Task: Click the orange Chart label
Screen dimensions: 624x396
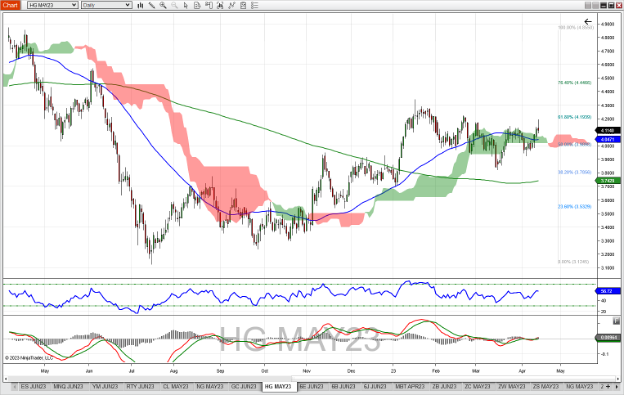Action: coord(10,5)
